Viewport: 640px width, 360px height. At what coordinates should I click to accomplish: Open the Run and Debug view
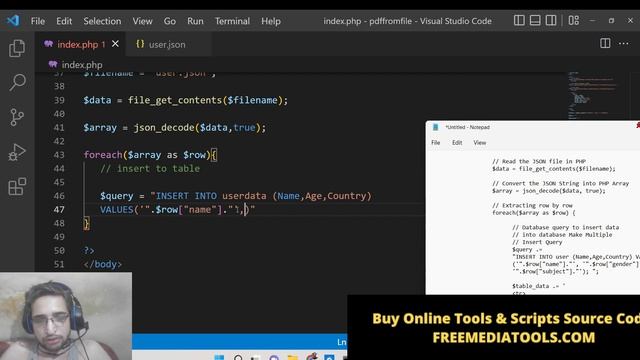pyautogui.click(x=17, y=152)
